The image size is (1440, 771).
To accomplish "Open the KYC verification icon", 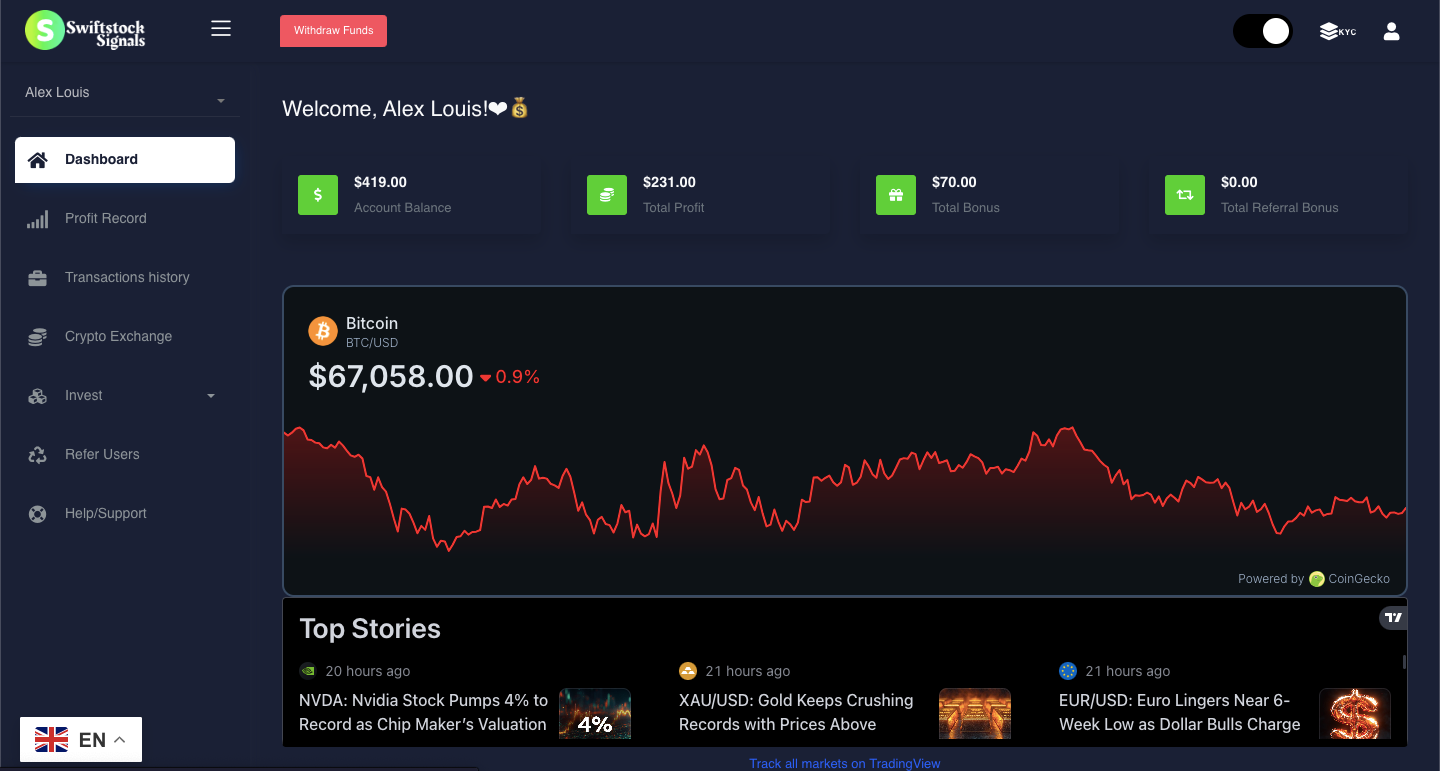I will (1337, 31).
